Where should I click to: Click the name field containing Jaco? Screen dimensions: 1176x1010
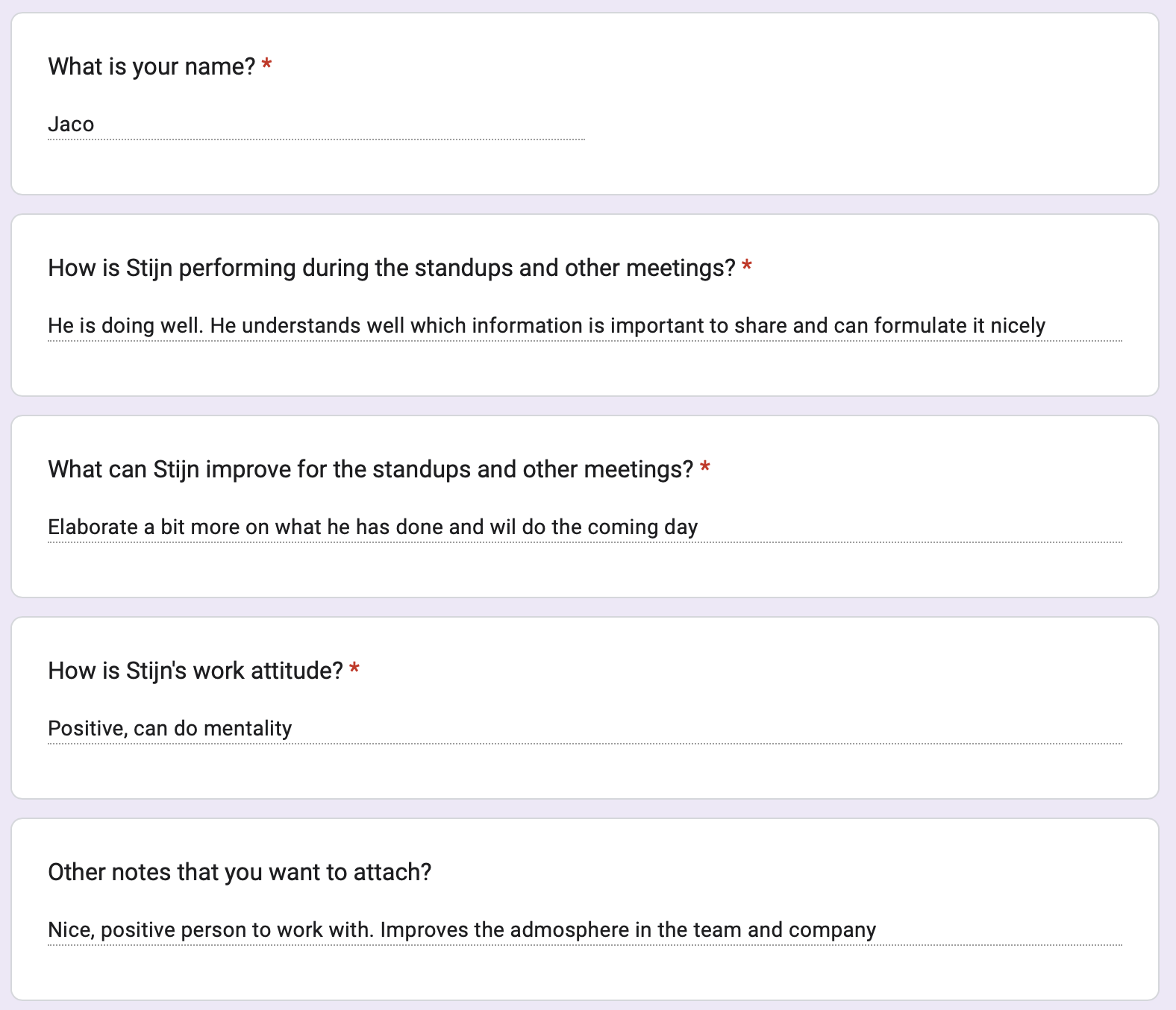(316, 125)
